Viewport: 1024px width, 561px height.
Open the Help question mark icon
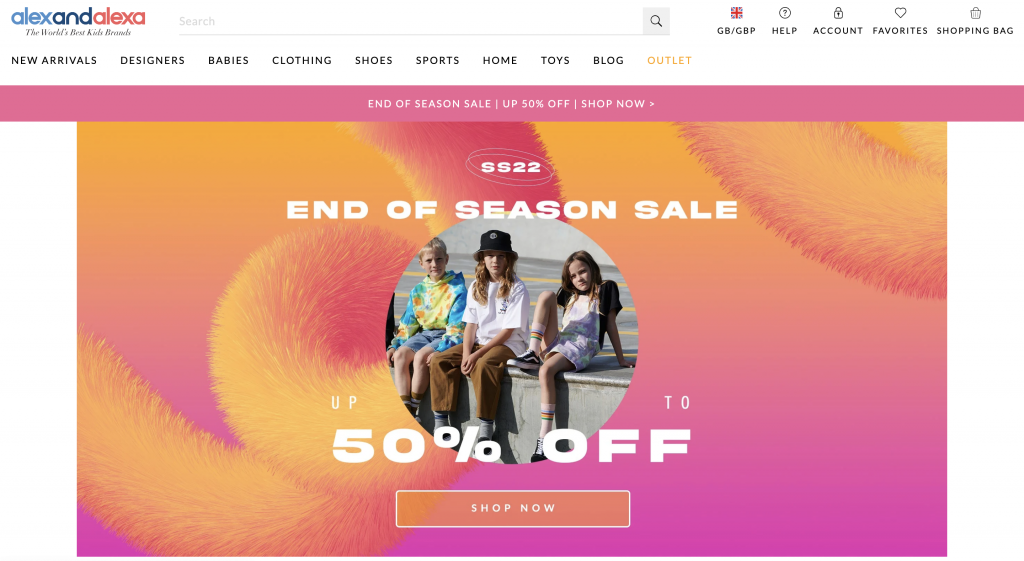[x=785, y=12]
